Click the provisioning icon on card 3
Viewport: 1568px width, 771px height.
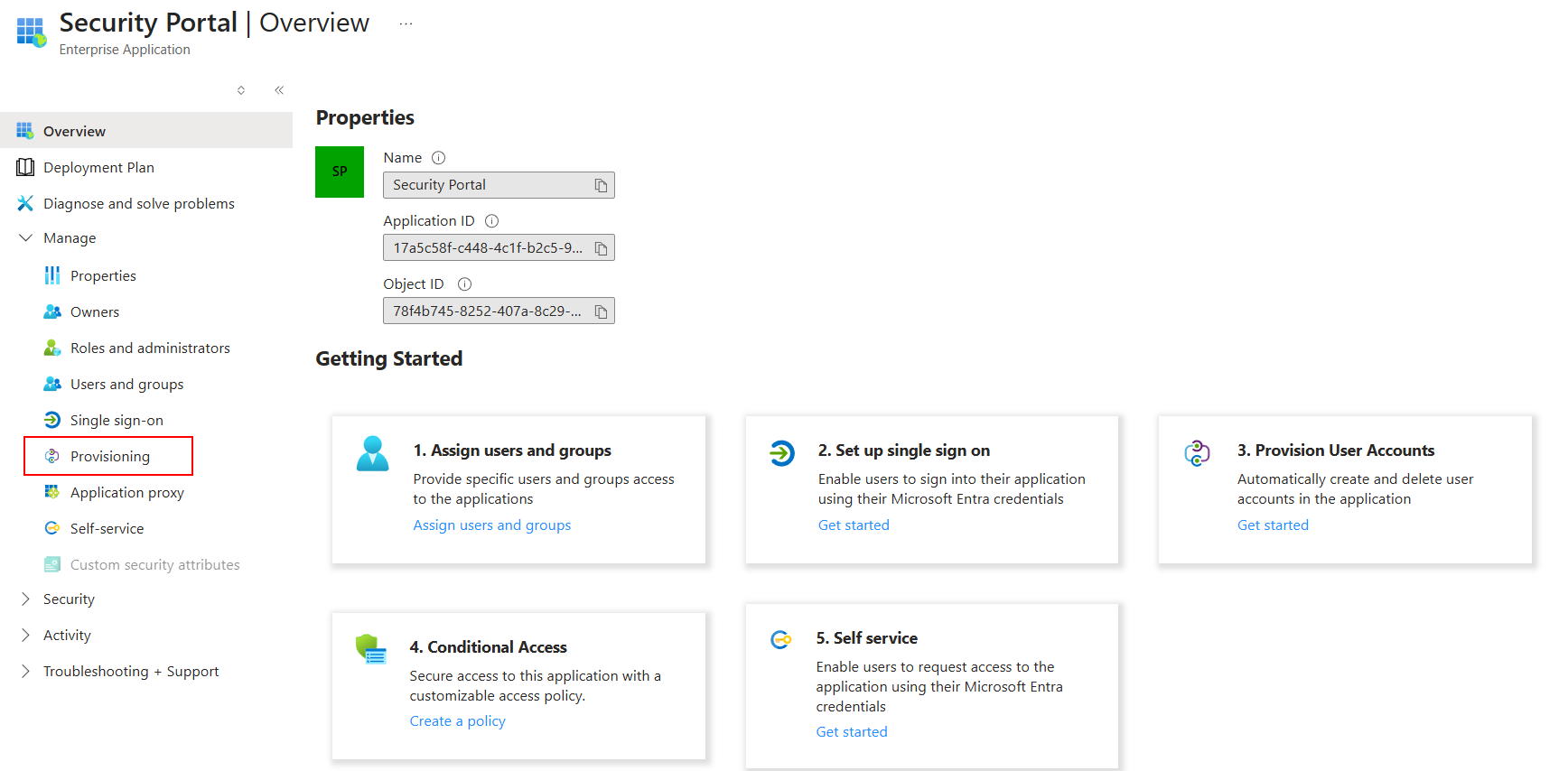[1197, 452]
